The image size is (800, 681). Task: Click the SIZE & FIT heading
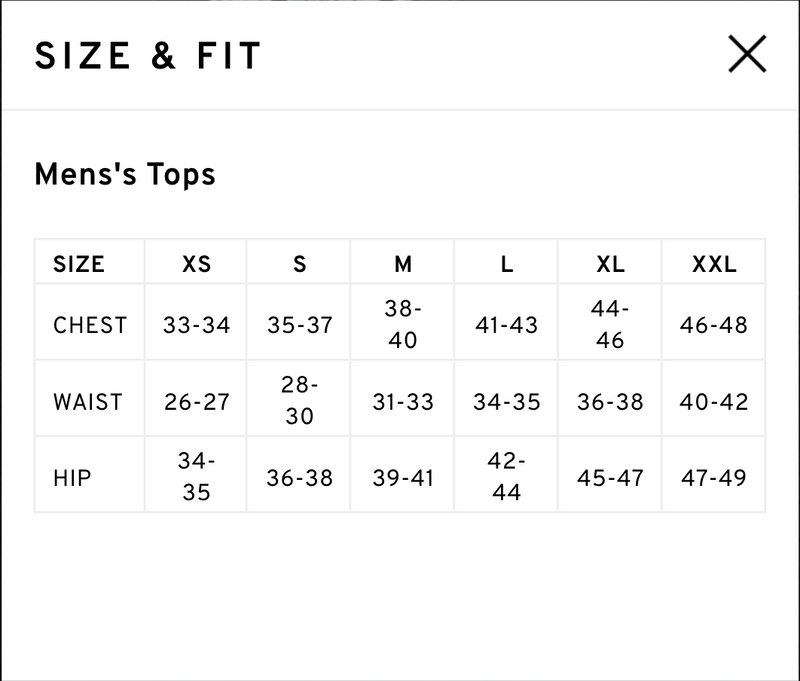[148, 56]
